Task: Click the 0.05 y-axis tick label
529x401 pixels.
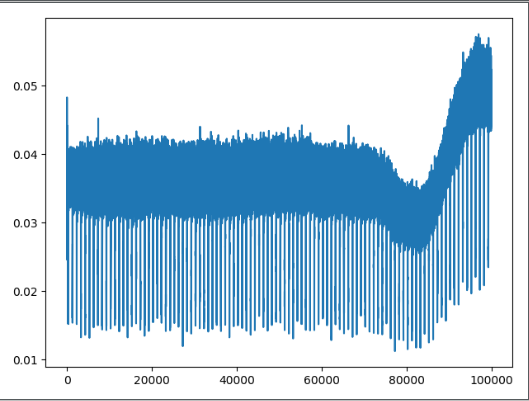Action: (25, 86)
